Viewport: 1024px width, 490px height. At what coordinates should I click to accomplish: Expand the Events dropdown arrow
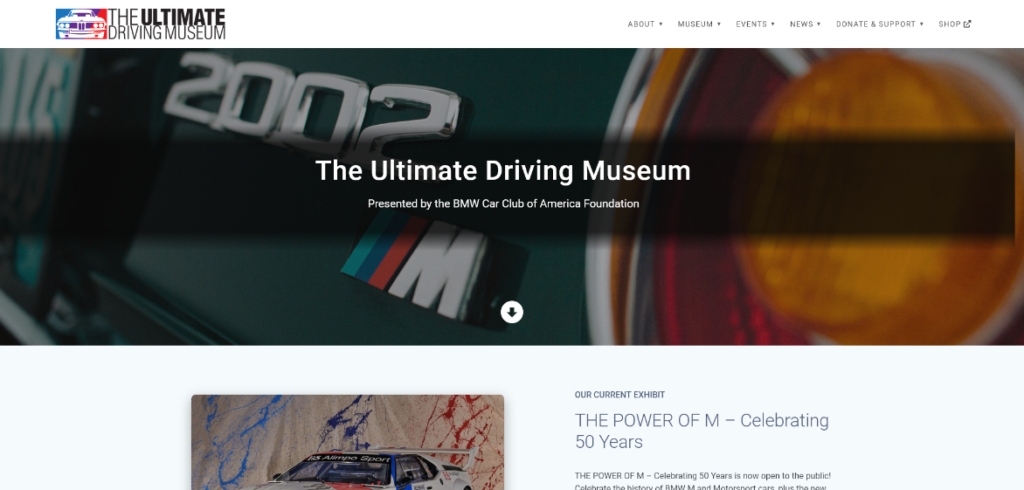(x=773, y=24)
